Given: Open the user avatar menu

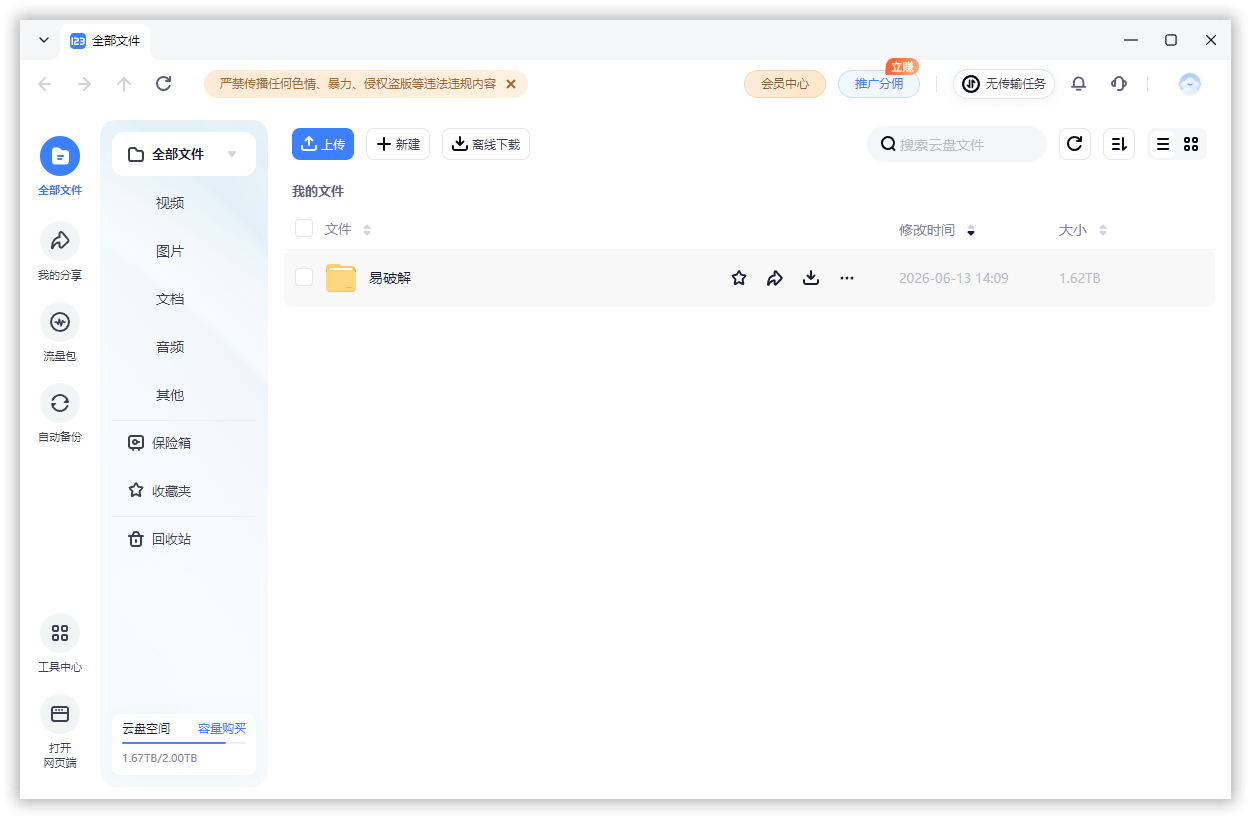Looking at the screenshot, I should click(x=1190, y=84).
